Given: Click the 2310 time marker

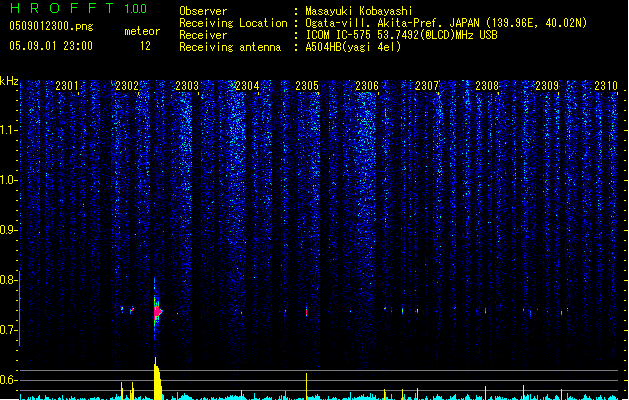Looking at the screenshot, I should (606, 85).
